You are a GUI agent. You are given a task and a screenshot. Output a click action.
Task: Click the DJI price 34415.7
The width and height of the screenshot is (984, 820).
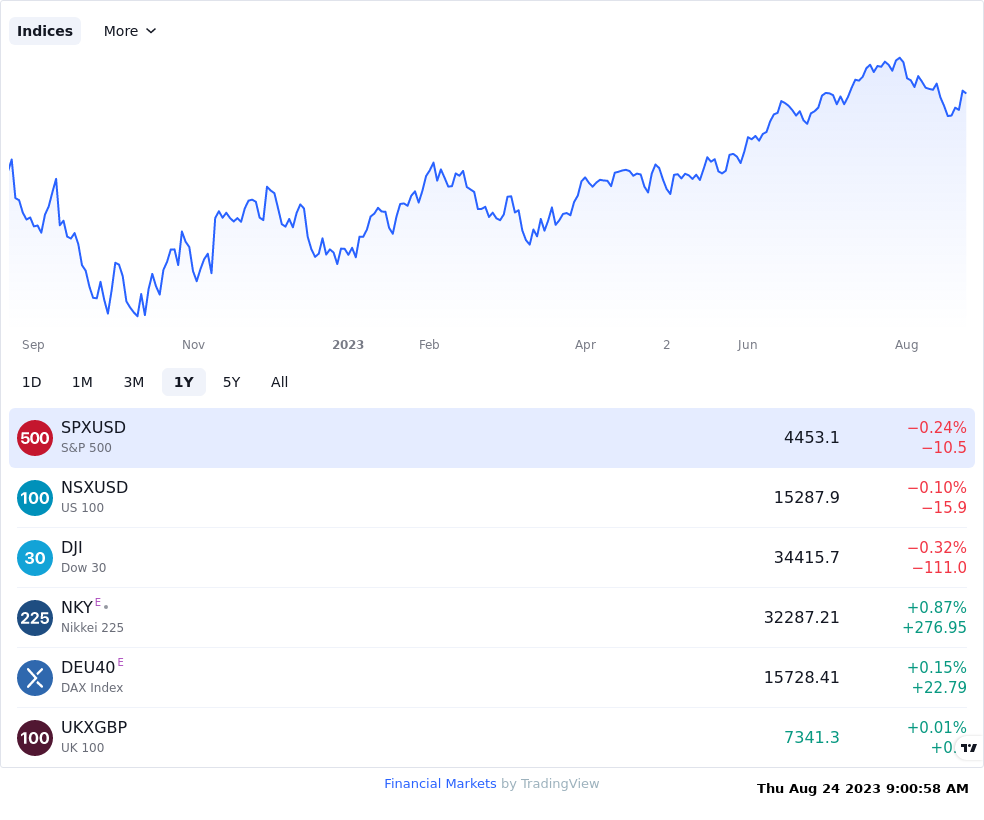point(806,557)
